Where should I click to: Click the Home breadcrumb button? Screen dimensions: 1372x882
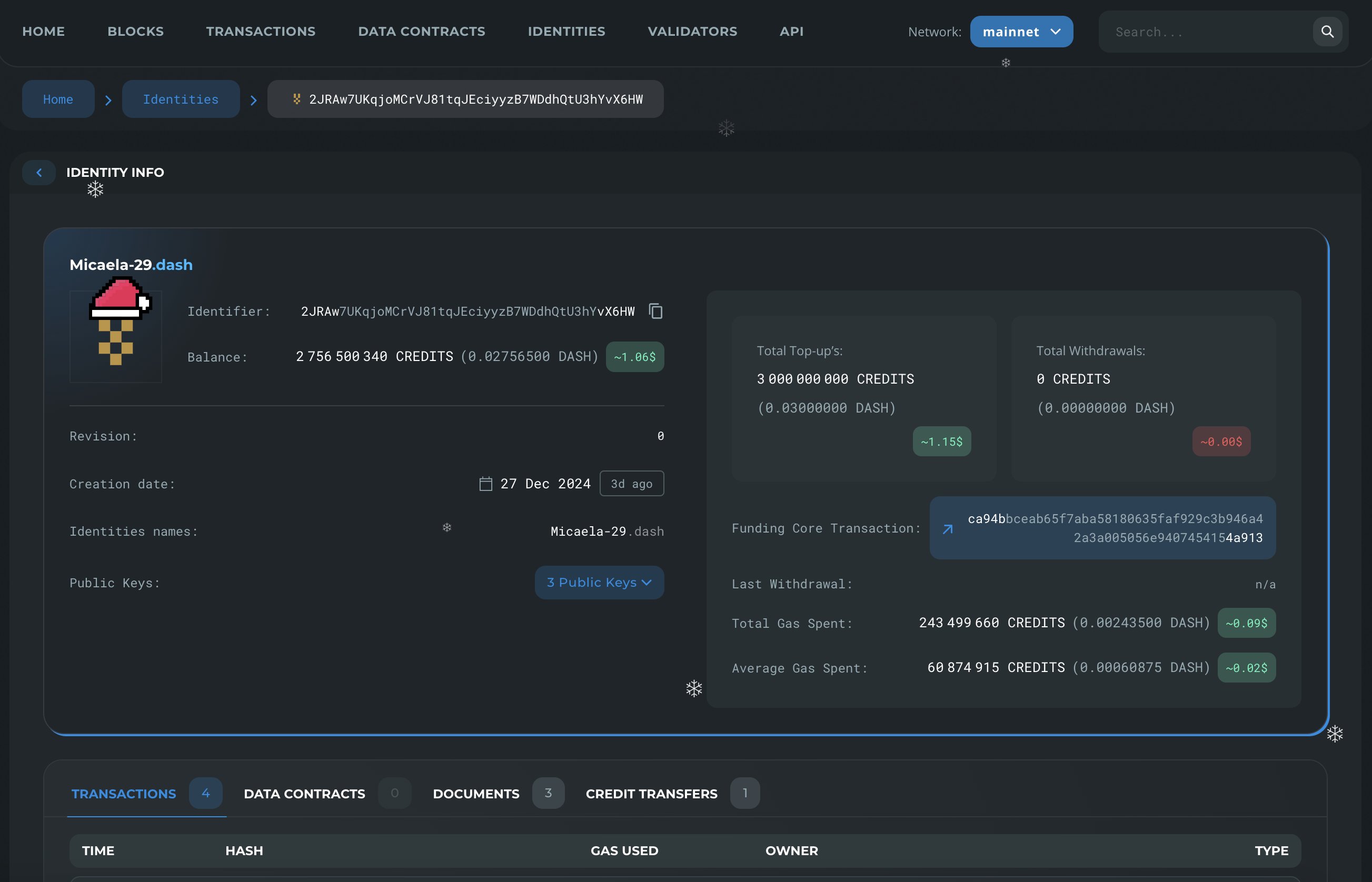tap(58, 99)
